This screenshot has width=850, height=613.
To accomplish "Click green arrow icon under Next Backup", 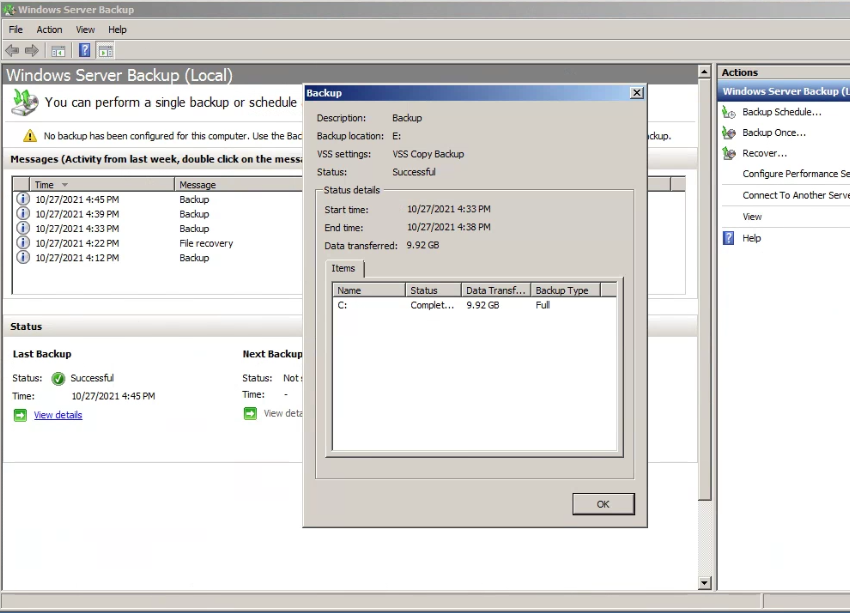I will (250, 414).
